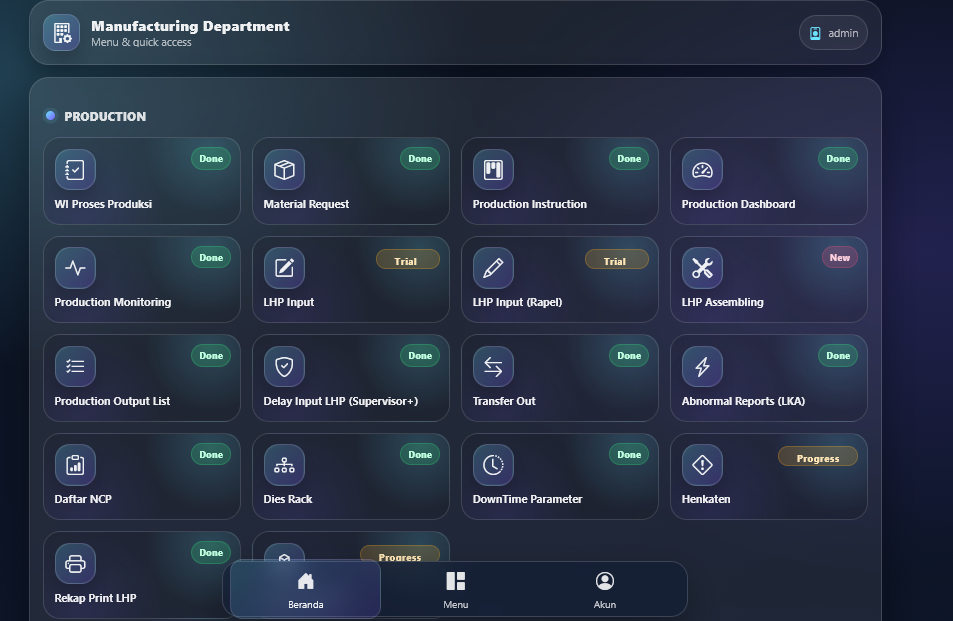
Task: Select the Abnormal Reports lightning icon
Action: click(702, 367)
